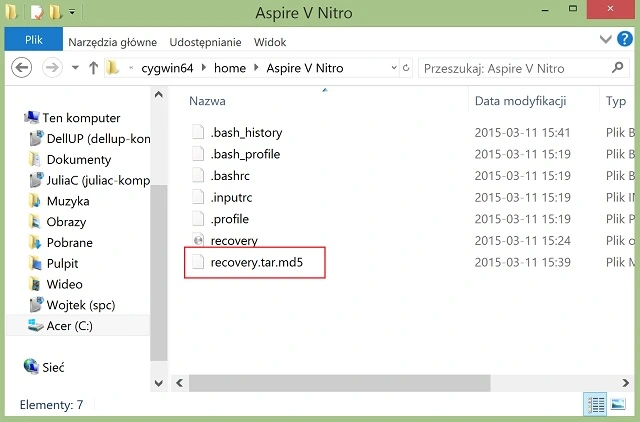Image resolution: width=640 pixels, height=422 pixels.
Task: Click the Muzyka folder icon
Action: [x=35, y=201]
